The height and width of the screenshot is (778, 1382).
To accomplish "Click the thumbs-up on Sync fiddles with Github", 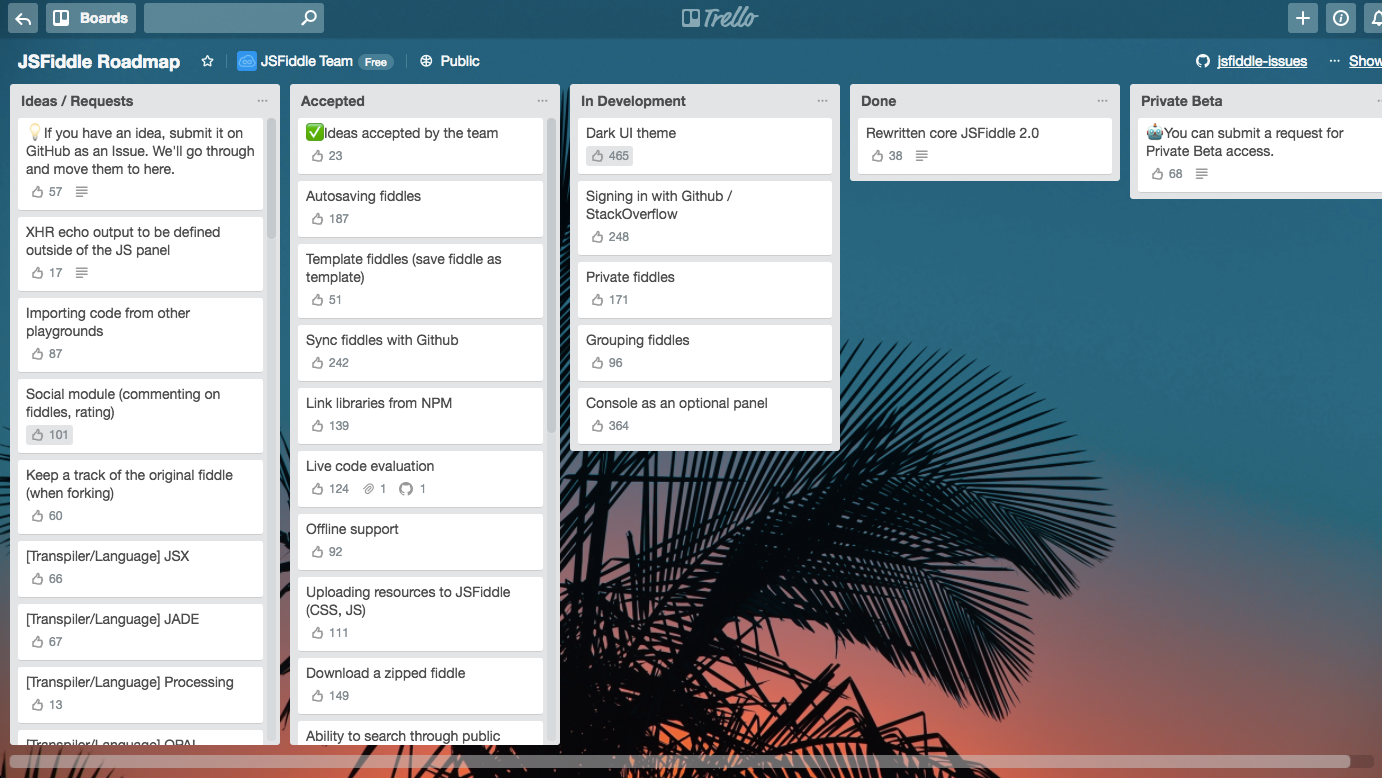I will (x=318, y=363).
